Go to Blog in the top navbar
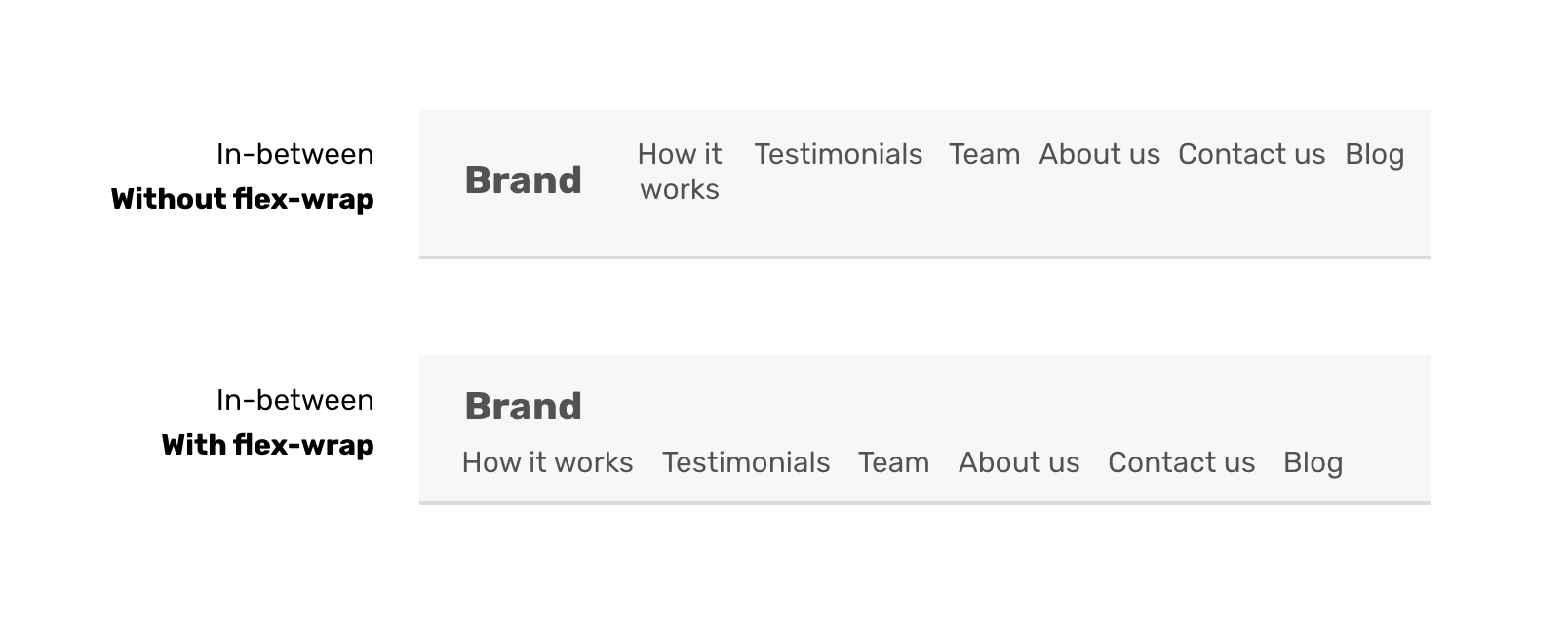 (1374, 154)
